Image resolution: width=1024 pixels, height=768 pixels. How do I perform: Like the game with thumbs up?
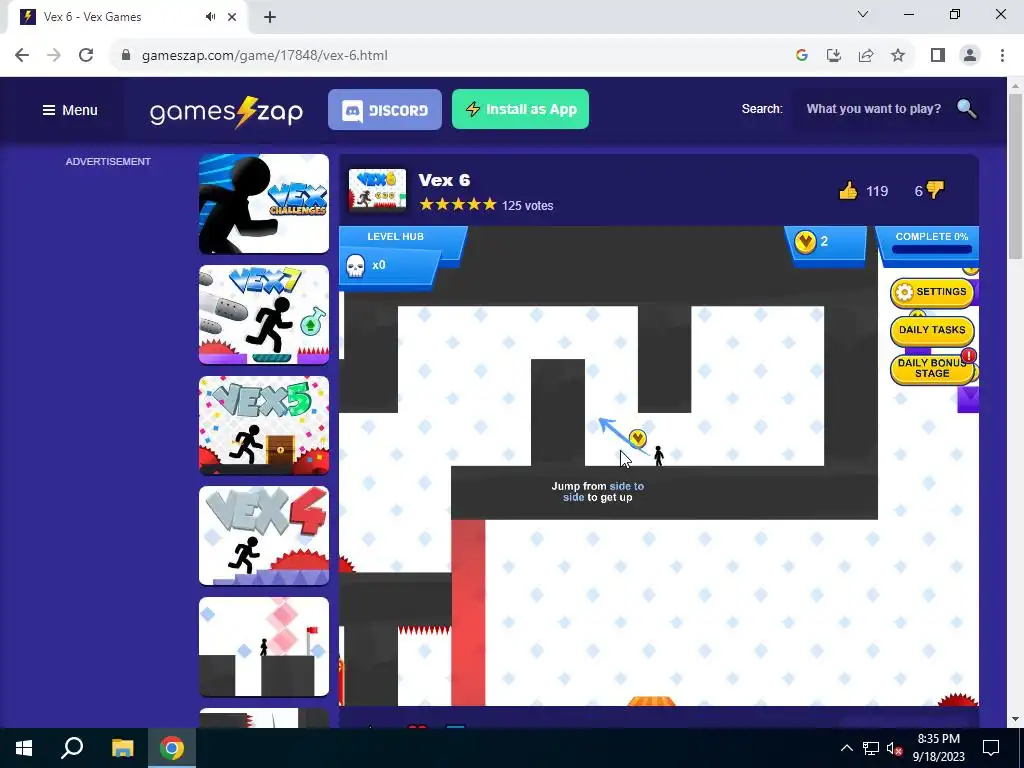tap(848, 191)
